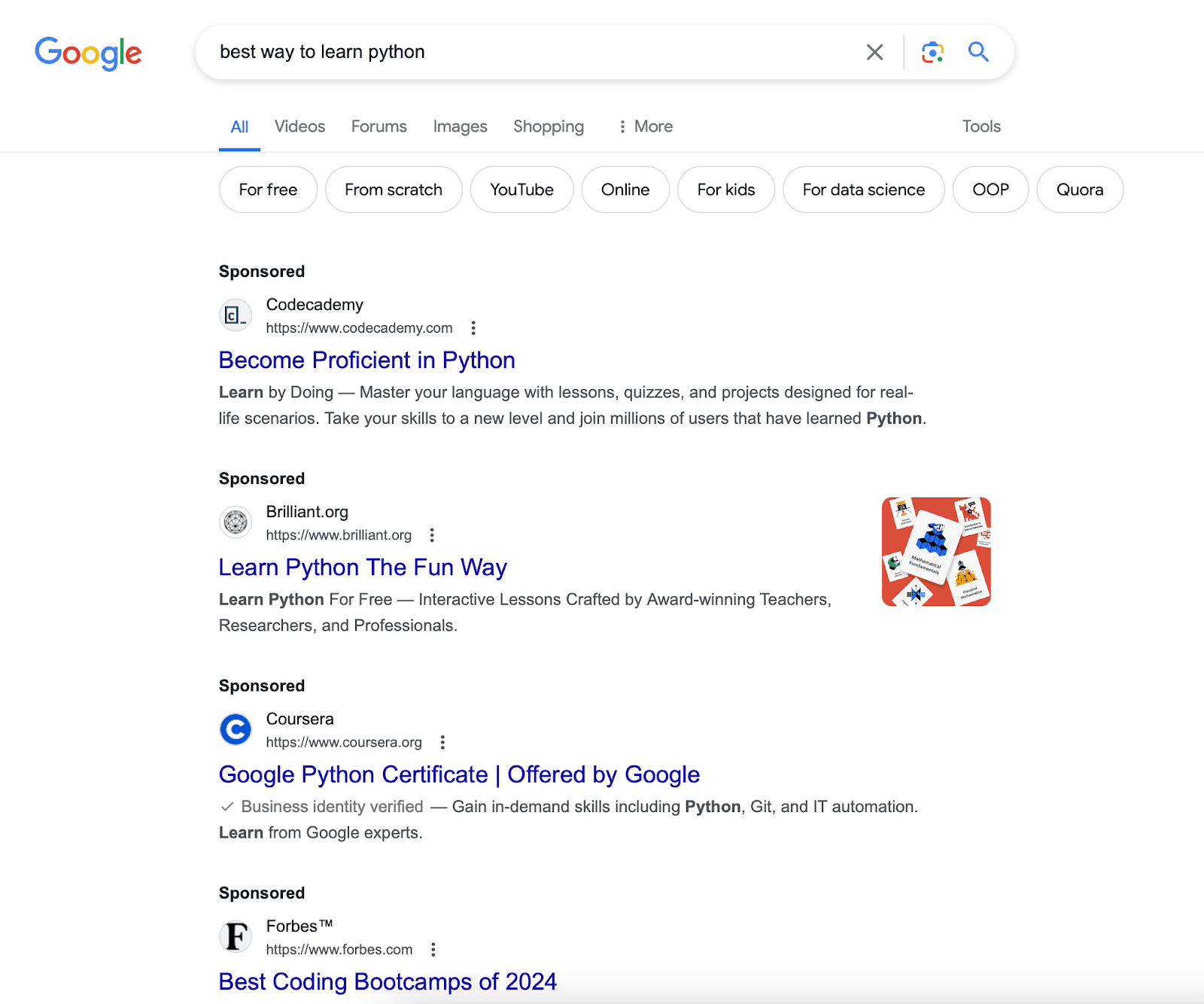The height and width of the screenshot is (1004, 1204).
Task: Select the Quora filter chip
Action: pyautogui.click(x=1080, y=190)
